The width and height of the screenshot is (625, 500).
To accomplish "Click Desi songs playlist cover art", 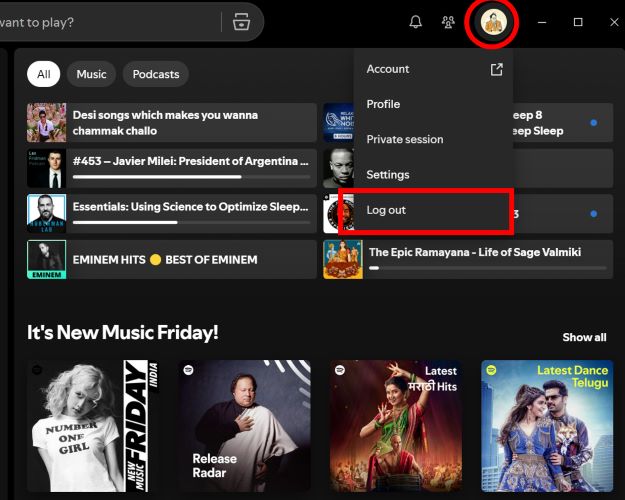I will point(47,123).
